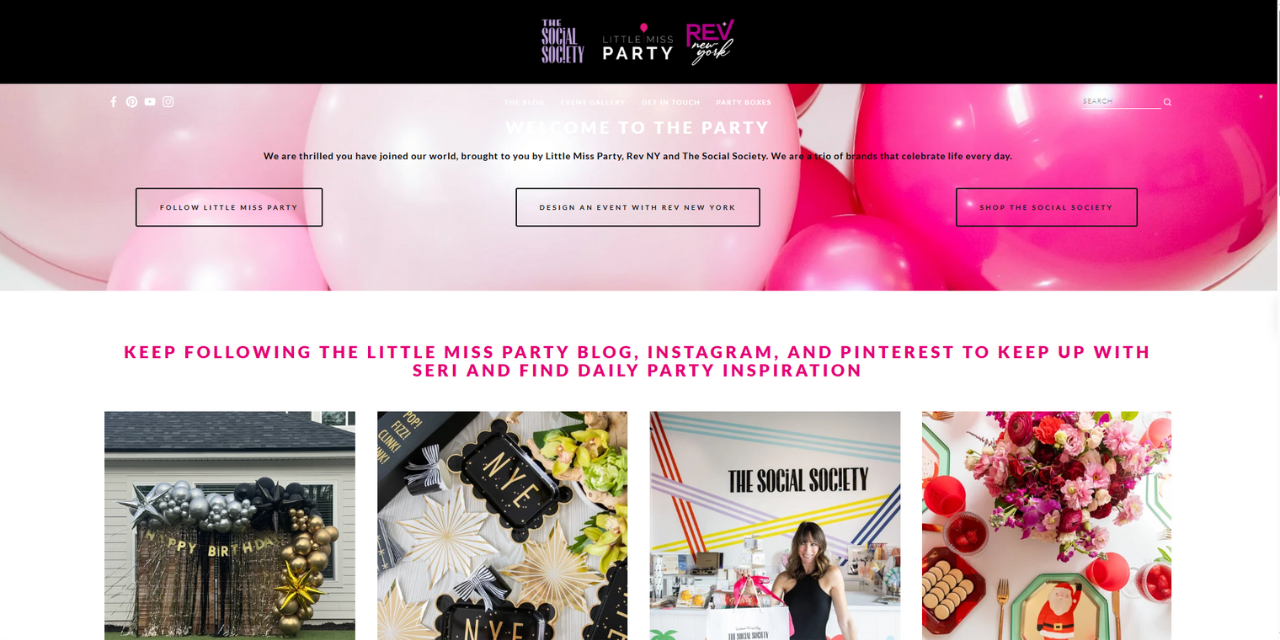Click the Rev New York logo
This screenshot has height=640, width=1280.
click(711, 42)
